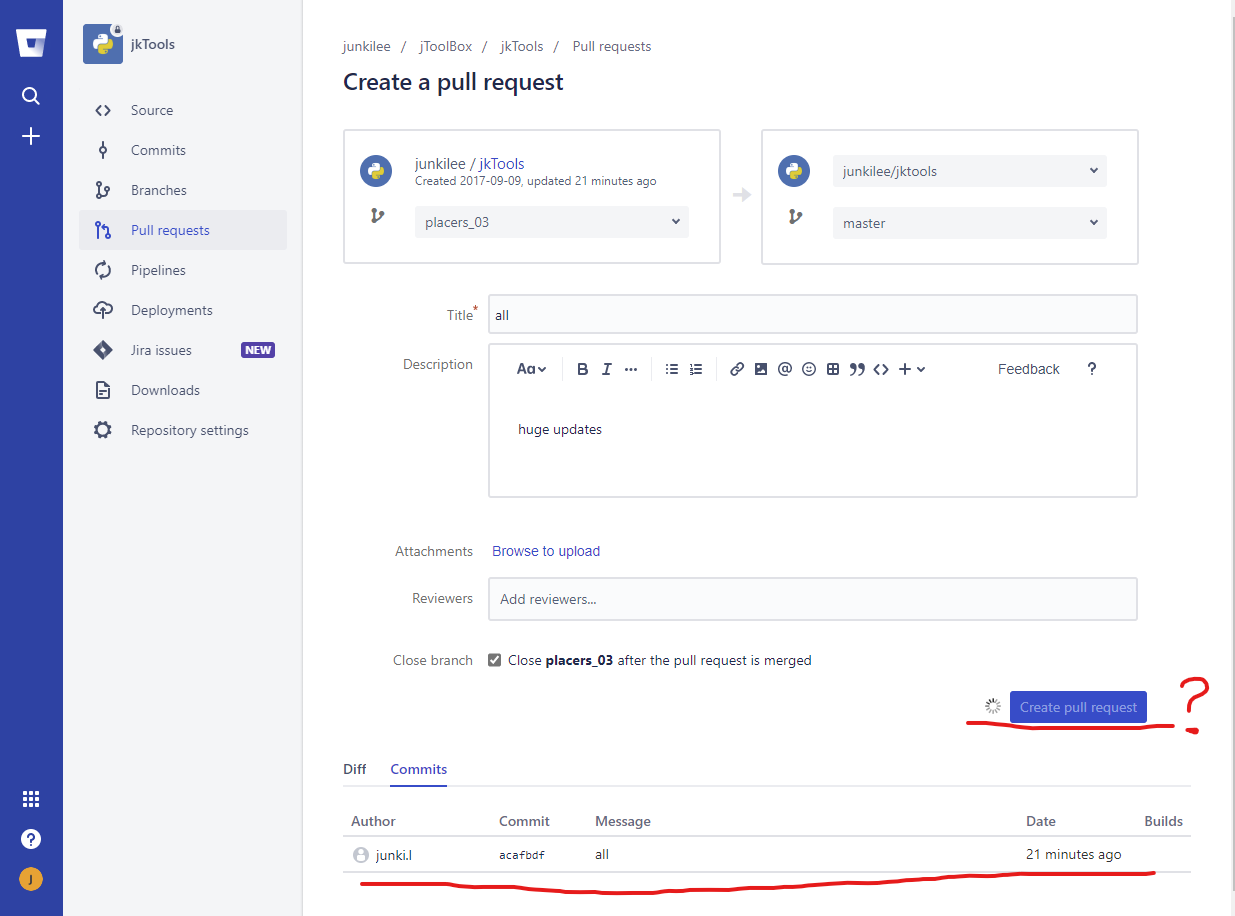Open Browse to upload for attachments
The height and width of the screenshot is (916, 1235).
[545, 551]
